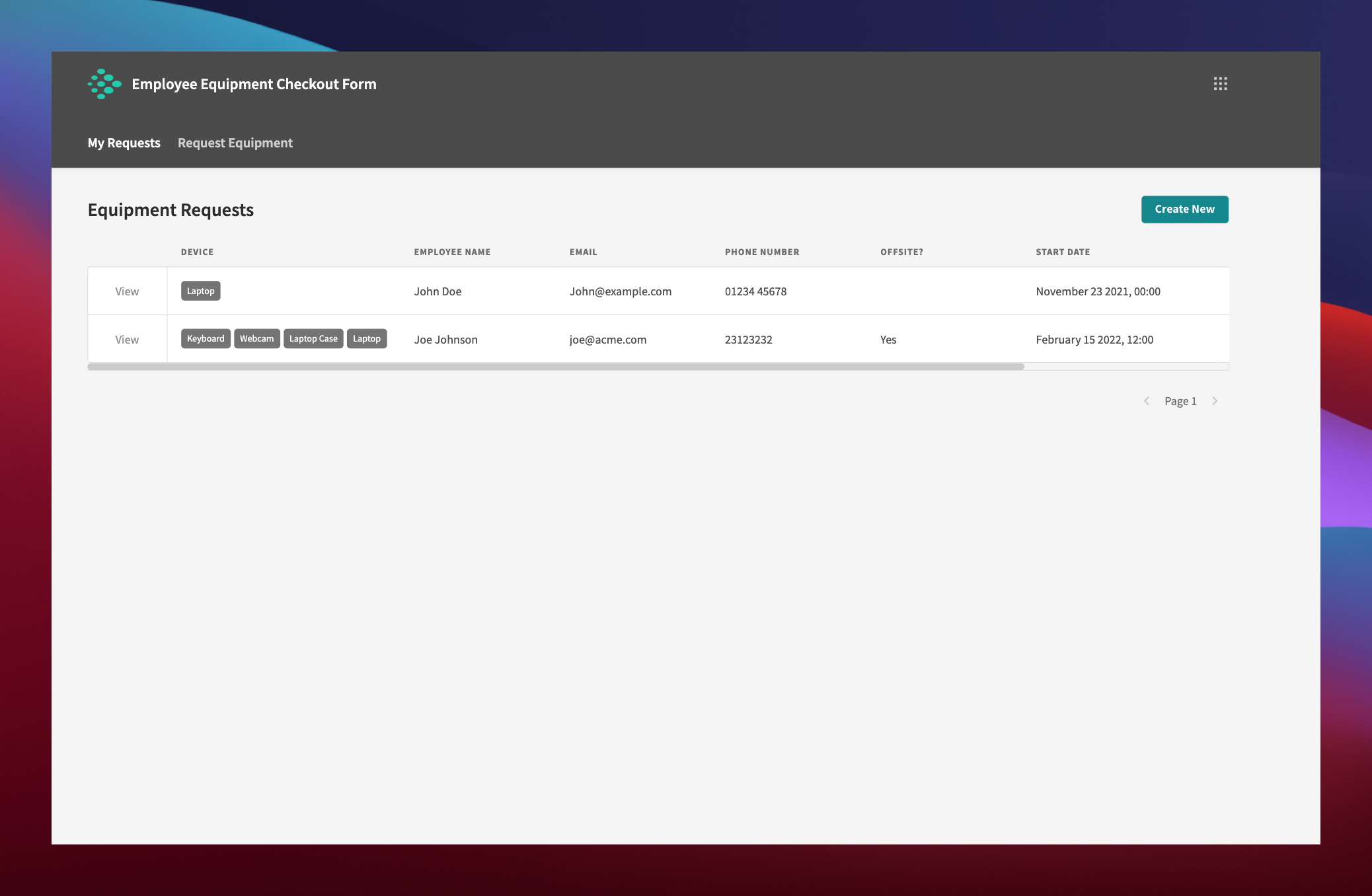The image size is (1372, 896).
Task: Click the EMPLOYEE NAME column header
Action: coord(452,252)
